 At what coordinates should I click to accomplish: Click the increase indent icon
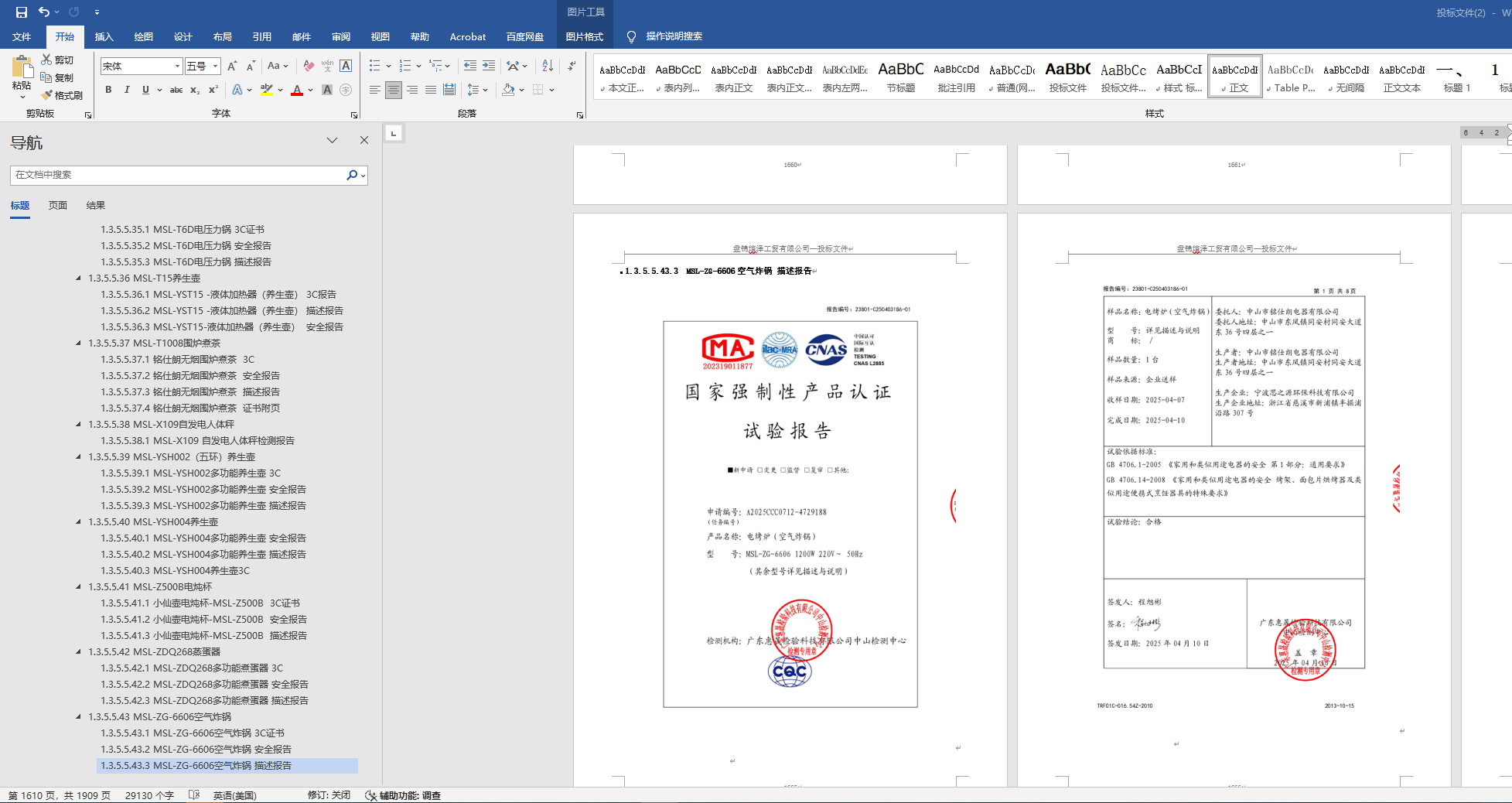[489, 66]
